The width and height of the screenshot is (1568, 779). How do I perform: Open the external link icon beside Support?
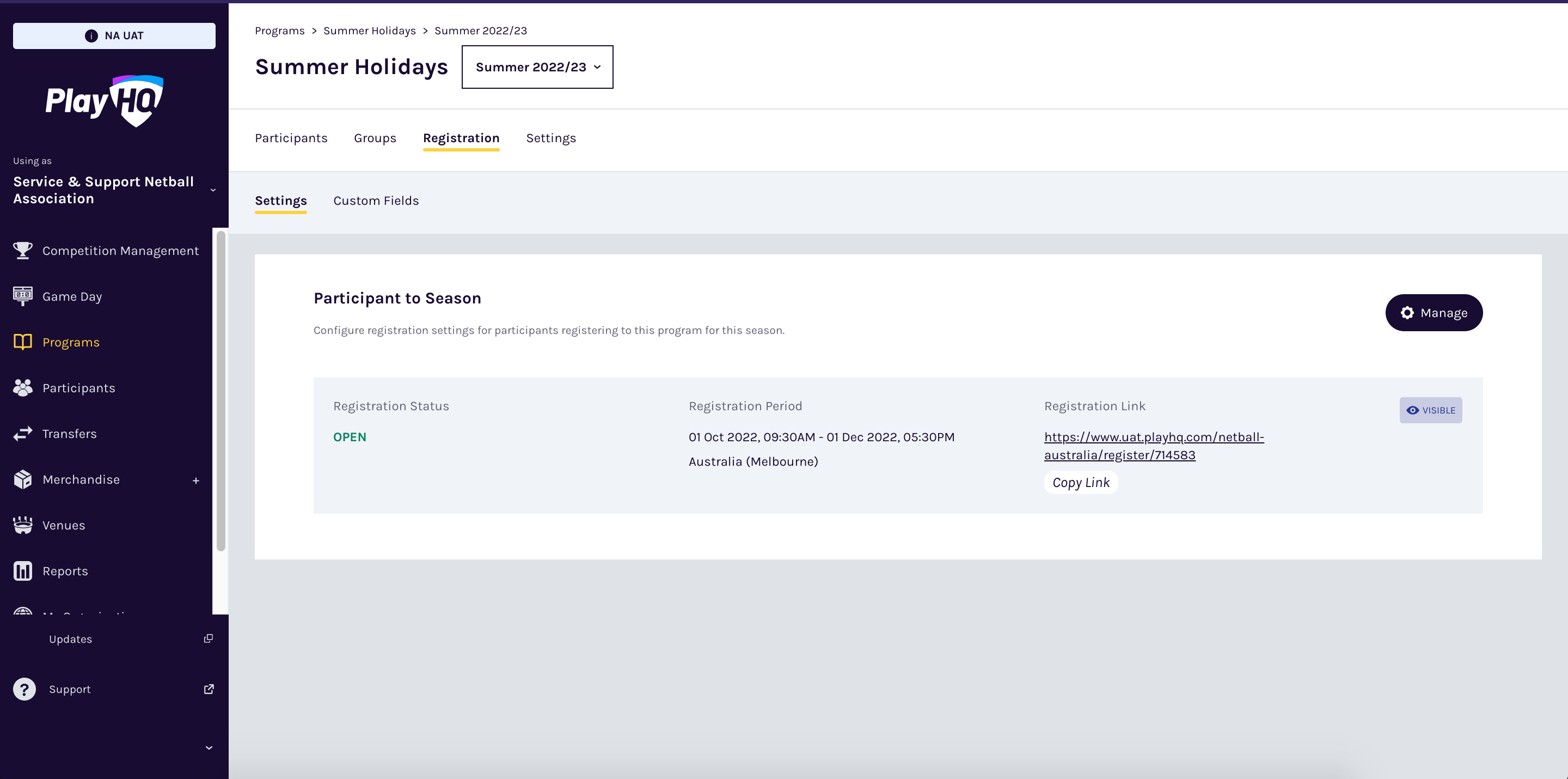click(207, 689)
